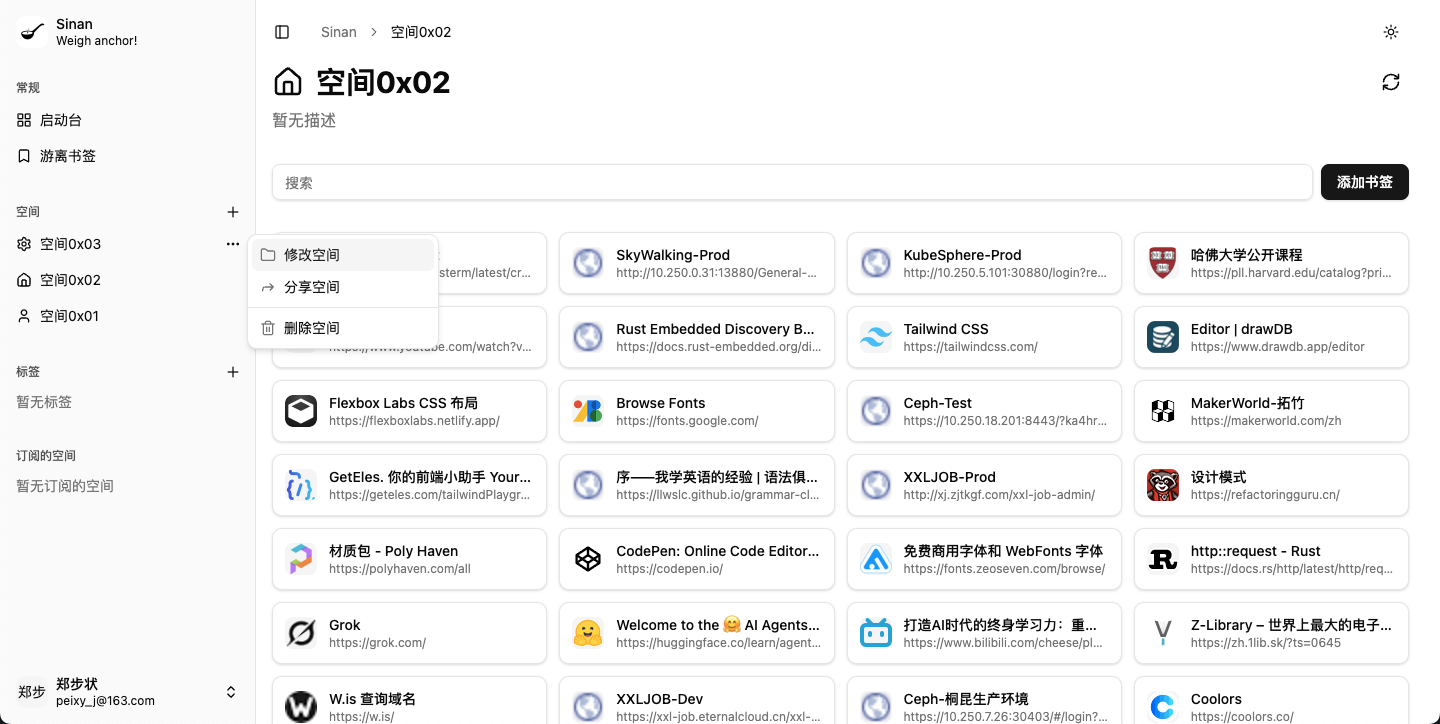The width and height of the screenshot is (1440, 724).
Task: Switch theme with the sun icon
Action: 1390,32
